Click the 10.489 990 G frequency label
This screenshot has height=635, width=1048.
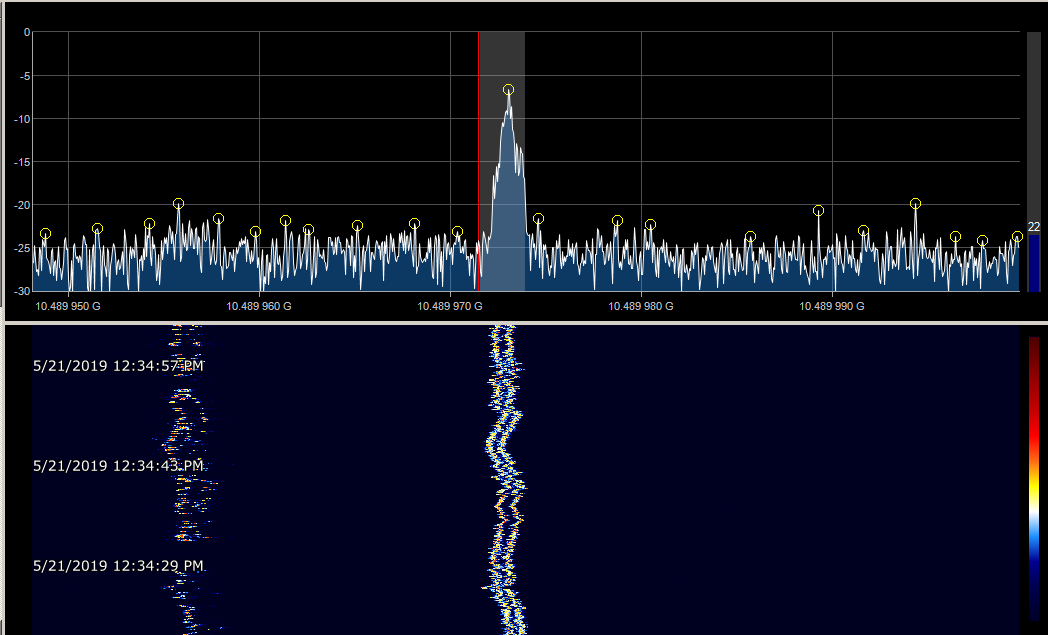tap(832, 306)
